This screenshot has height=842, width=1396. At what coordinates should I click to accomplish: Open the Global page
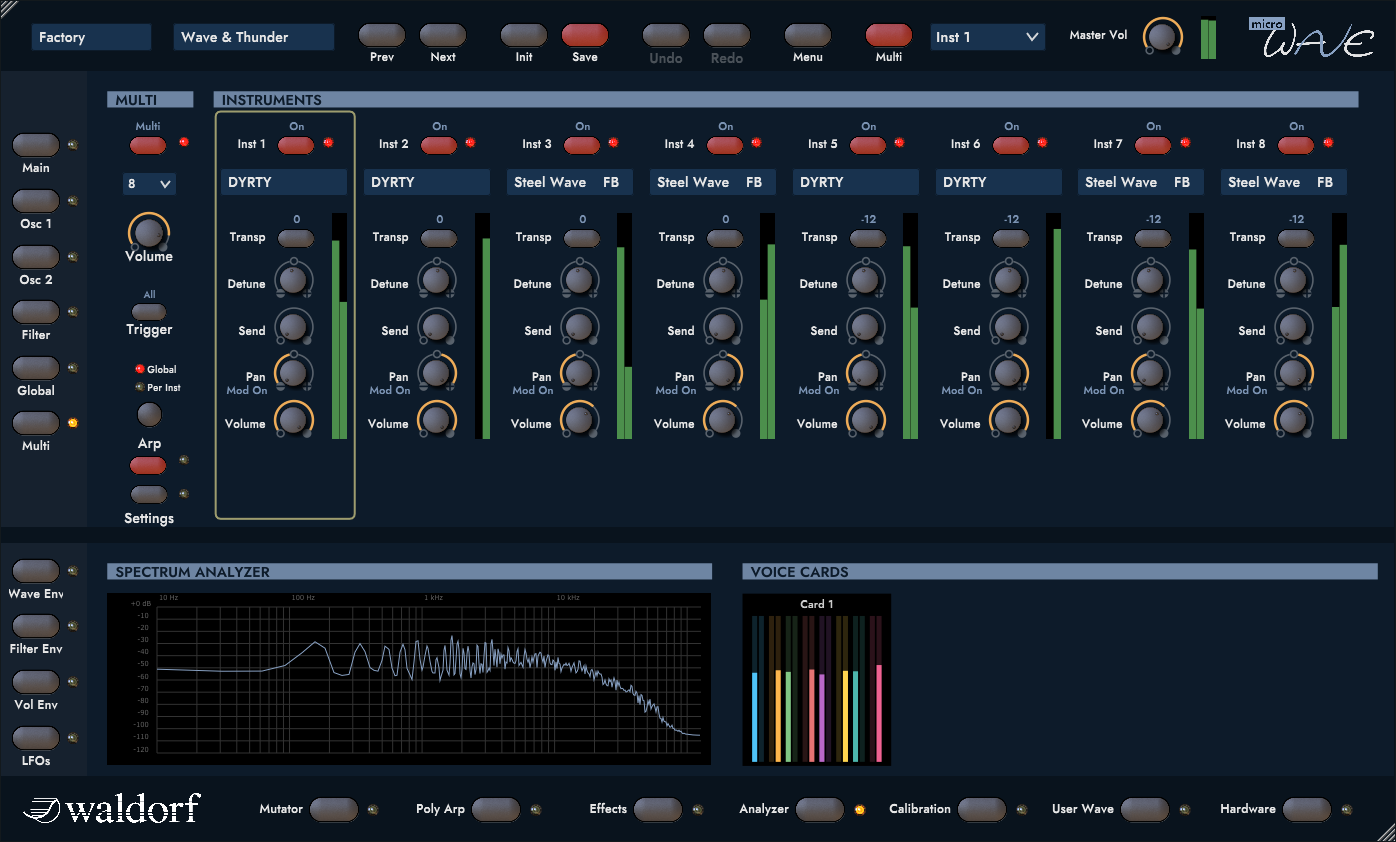(36, 368)
